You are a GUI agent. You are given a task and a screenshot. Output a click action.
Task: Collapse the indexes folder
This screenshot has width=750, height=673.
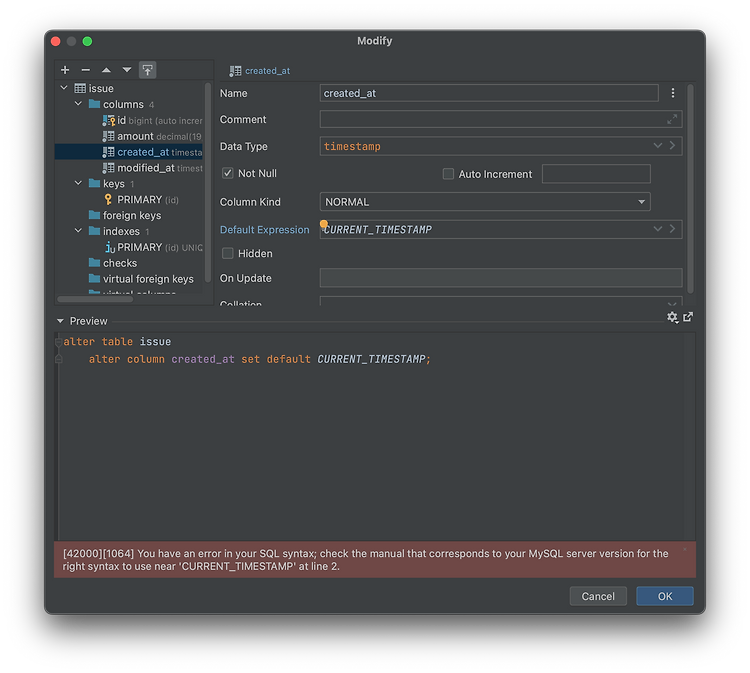[x=78, y=231]
